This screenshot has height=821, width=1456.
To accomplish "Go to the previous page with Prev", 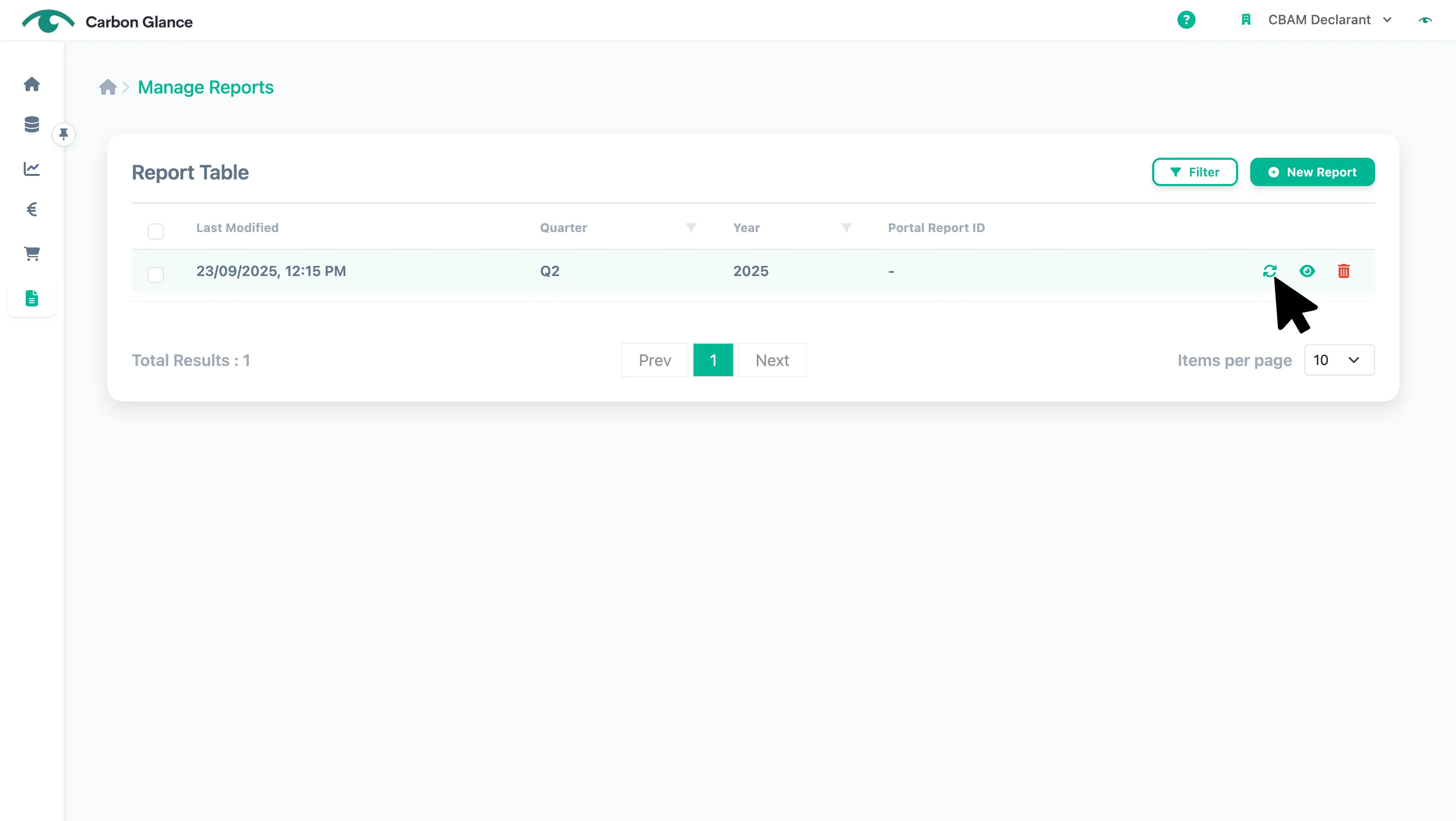I will [655, 360].
